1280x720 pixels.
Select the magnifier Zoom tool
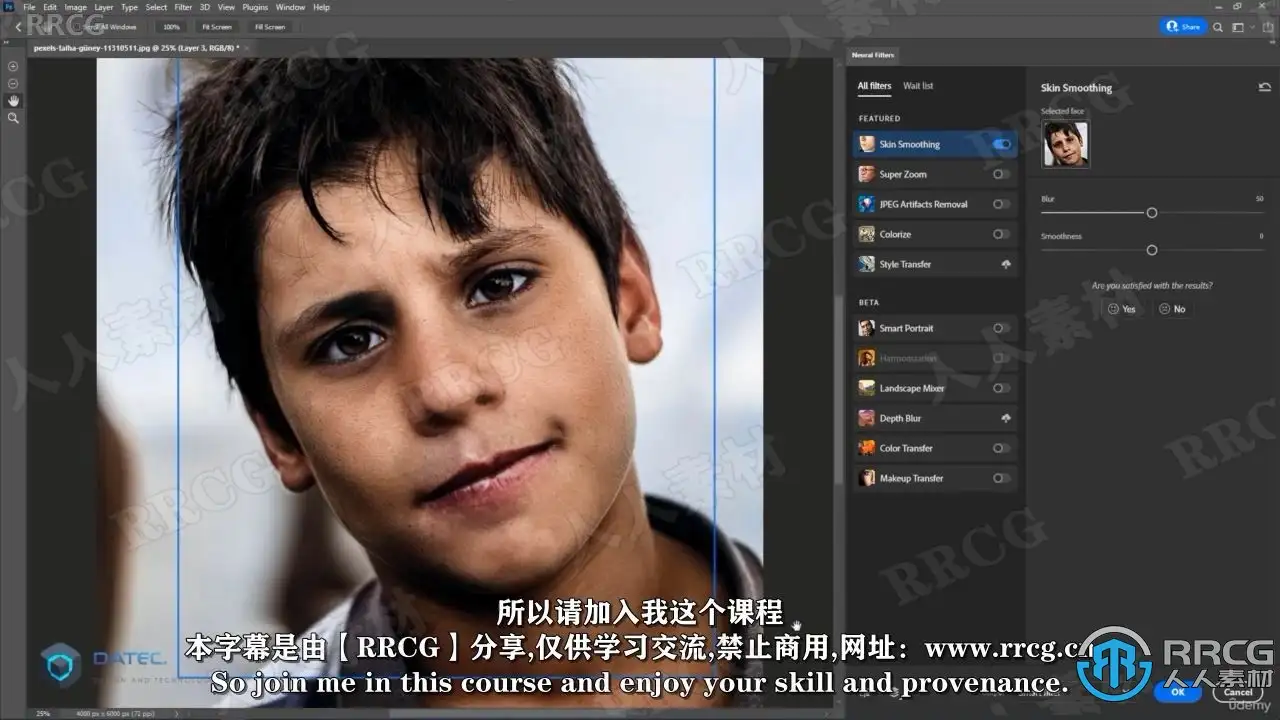pos(13,118)
